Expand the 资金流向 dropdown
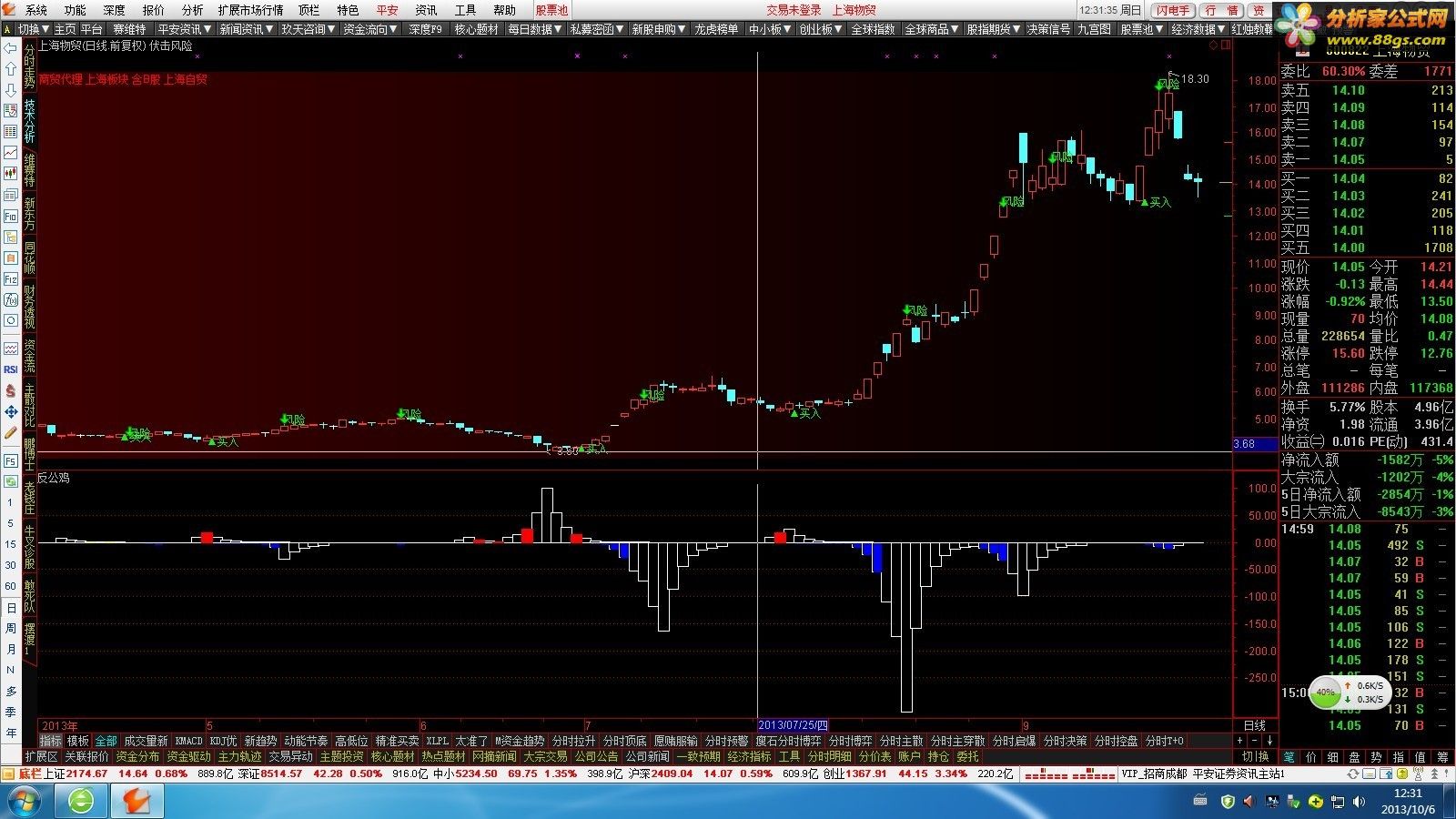The width and height of the screenshot is (1456, 819). click(x=370, y=29)
